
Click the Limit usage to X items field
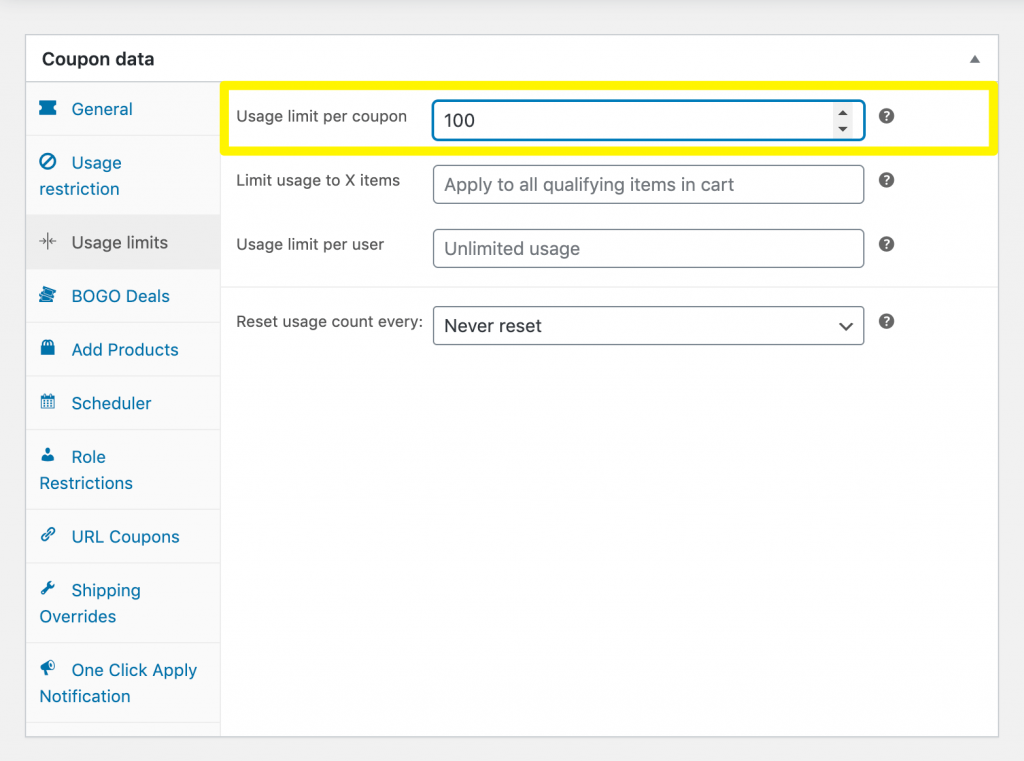(x=648, y=184)
